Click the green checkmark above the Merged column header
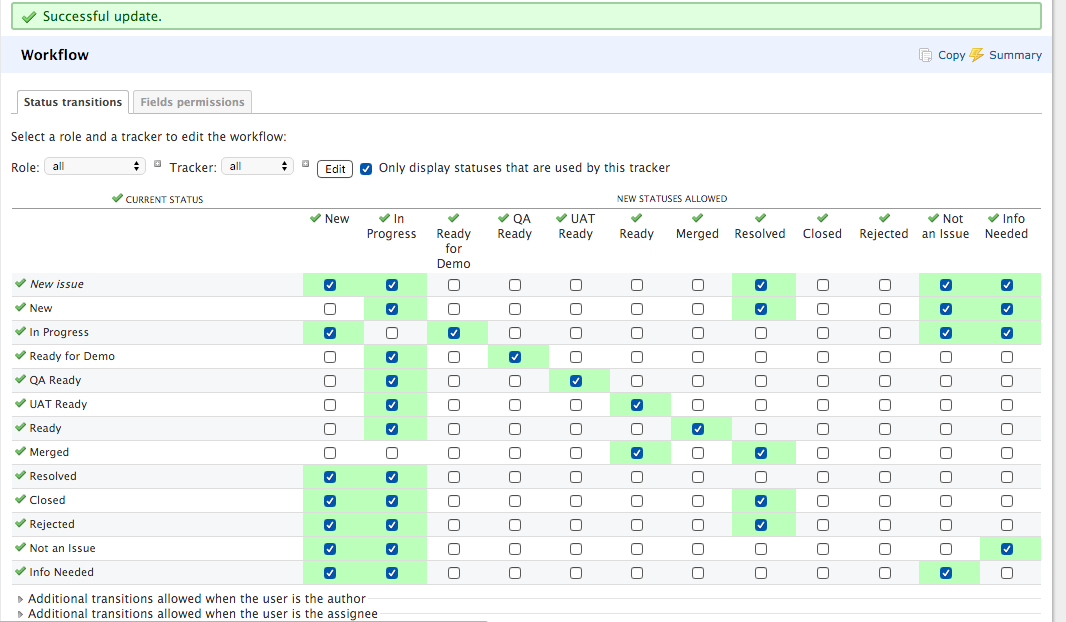This screenshot has height=622, width=1066. [698, 218]
